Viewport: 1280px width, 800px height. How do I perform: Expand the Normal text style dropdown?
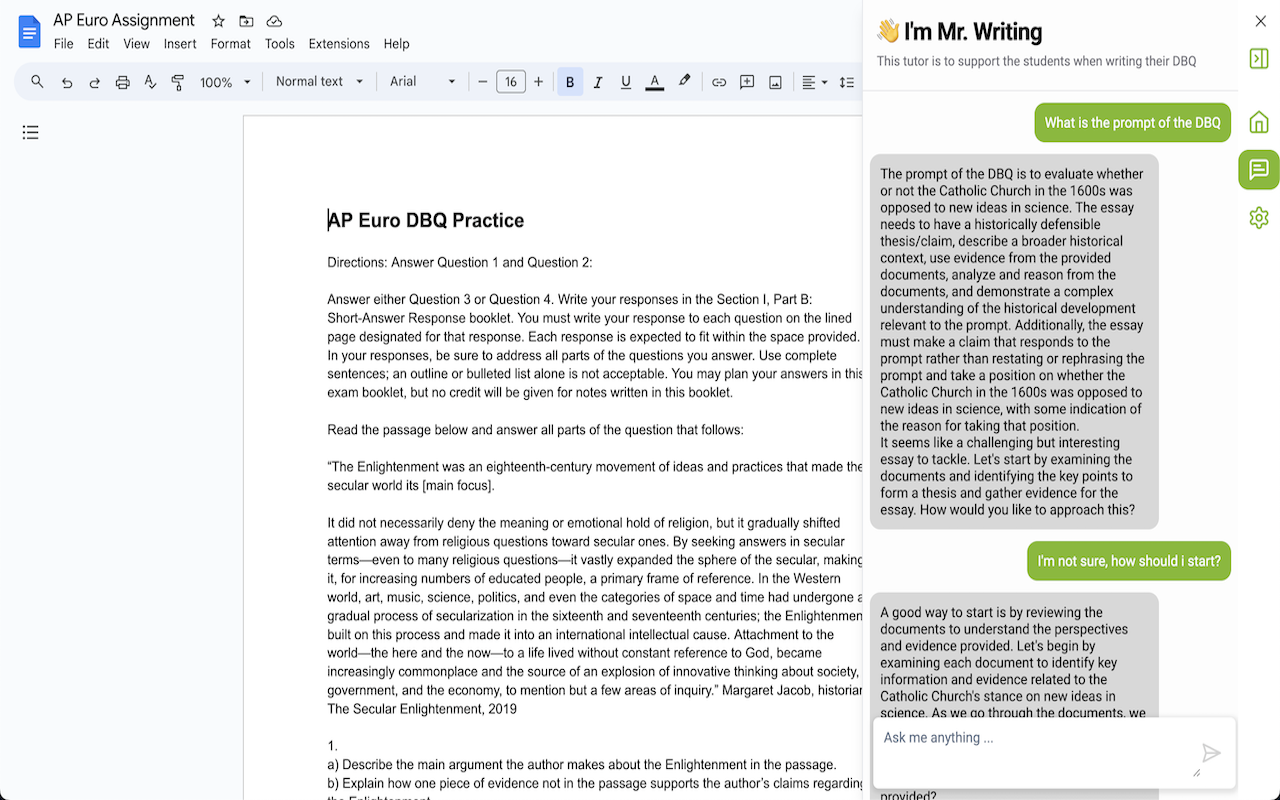[x=319, y=82]
